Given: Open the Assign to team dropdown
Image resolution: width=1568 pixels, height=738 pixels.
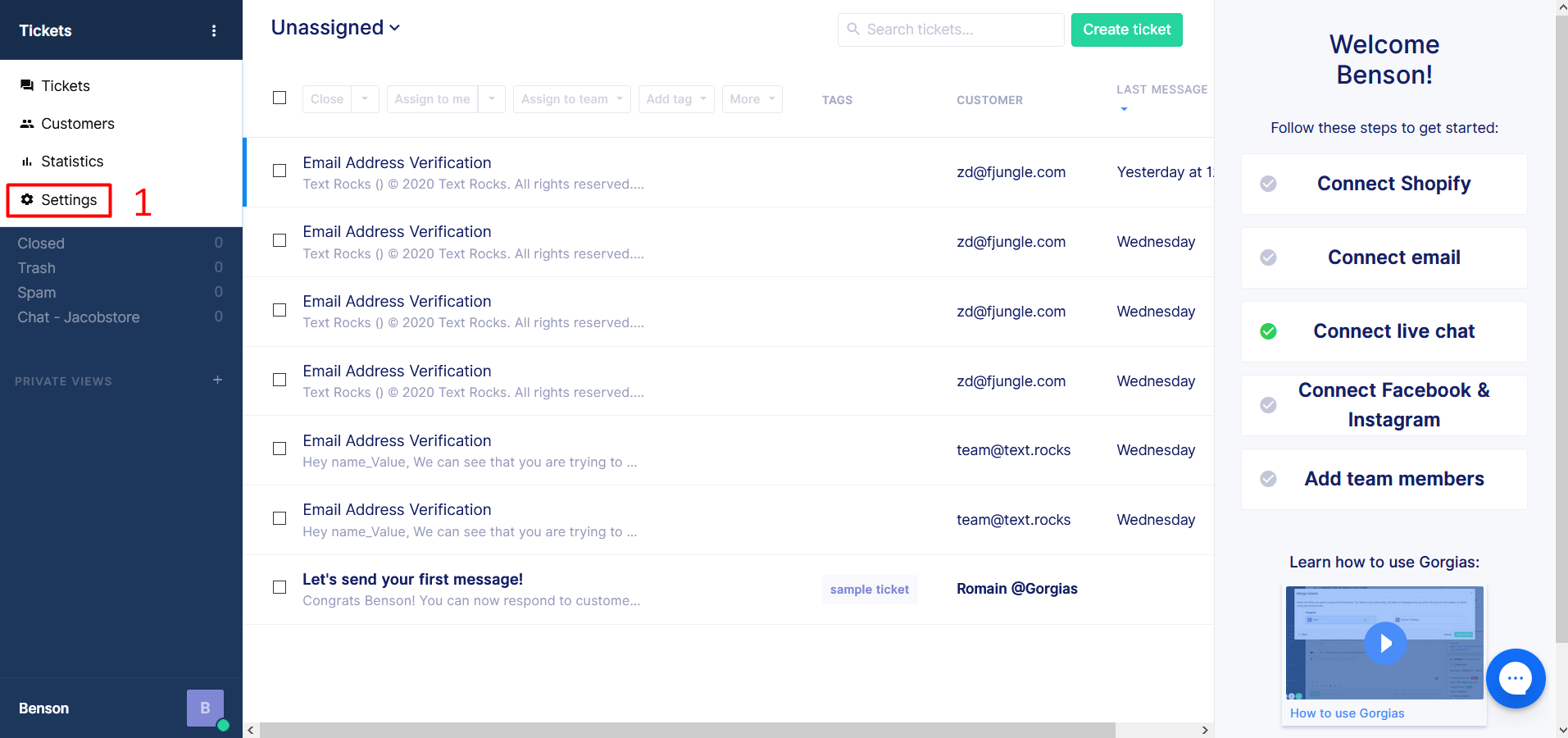Looking at the screenshot, I should click(571, 99).
